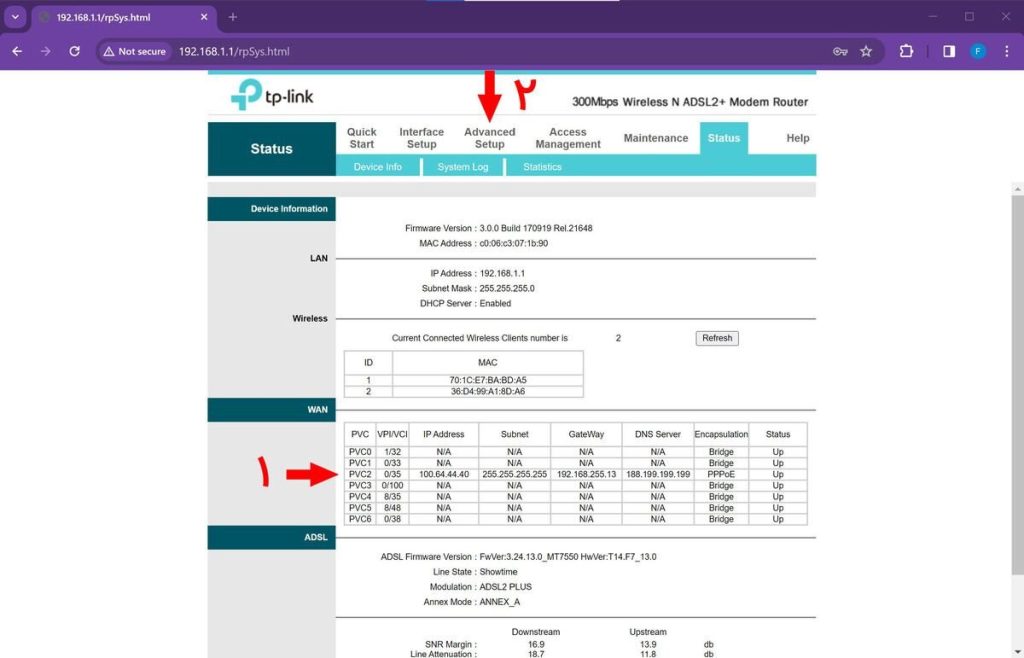Toggle the browser side panel
This screenshot has height=658, width=1024.
[949, 51]
